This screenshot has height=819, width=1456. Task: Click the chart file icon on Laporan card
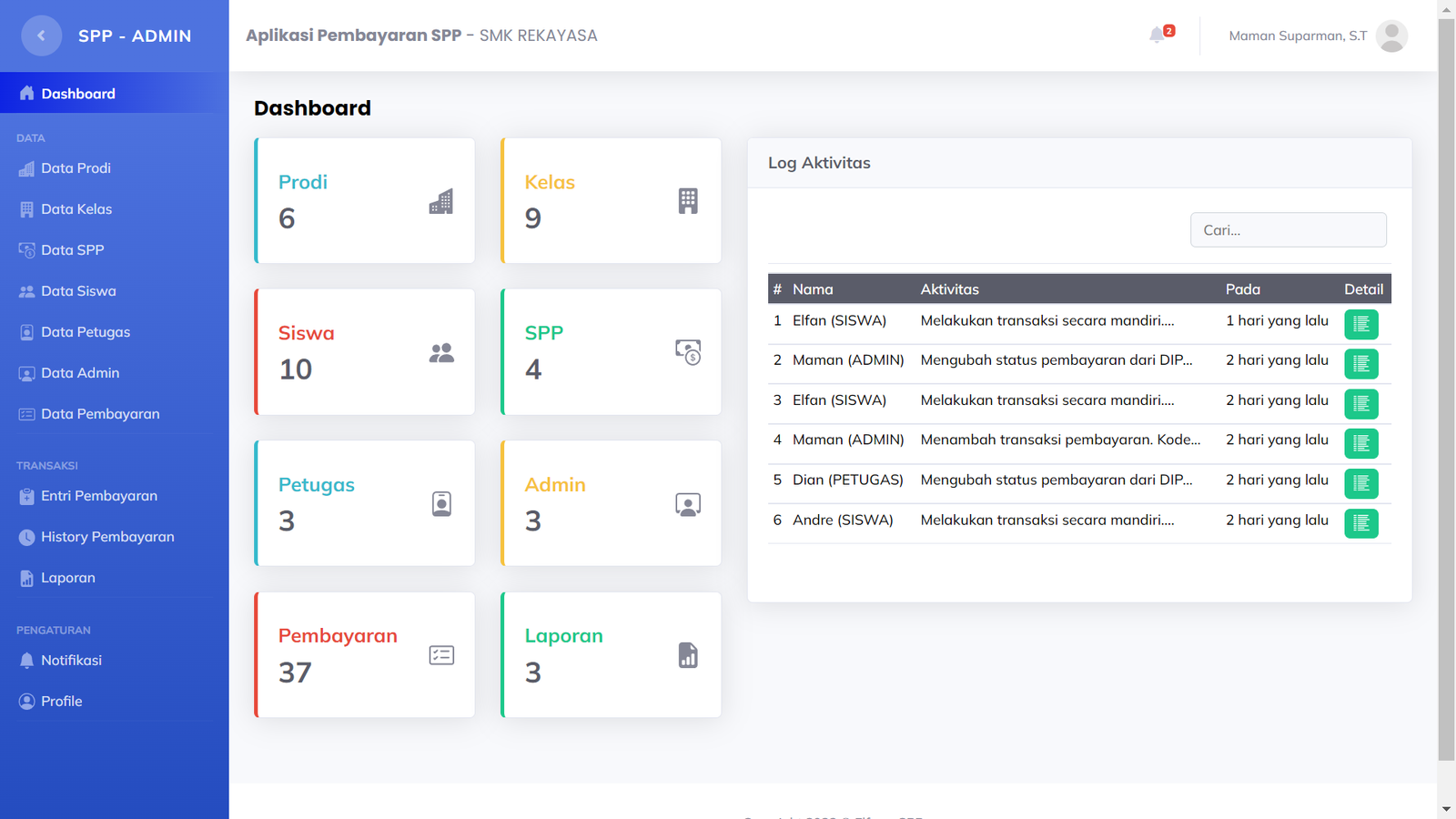point(688,655)
